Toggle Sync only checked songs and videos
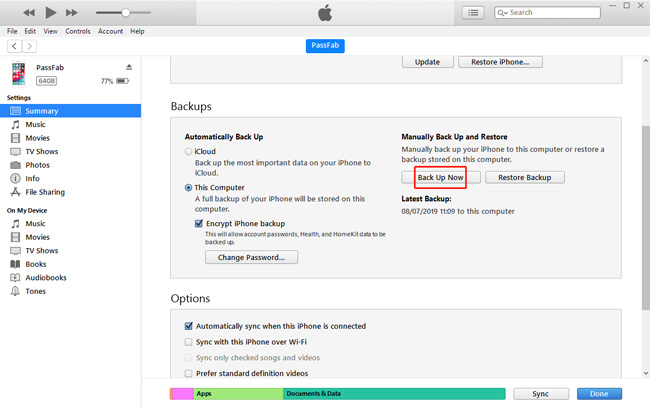 click(x=189, y=358)
